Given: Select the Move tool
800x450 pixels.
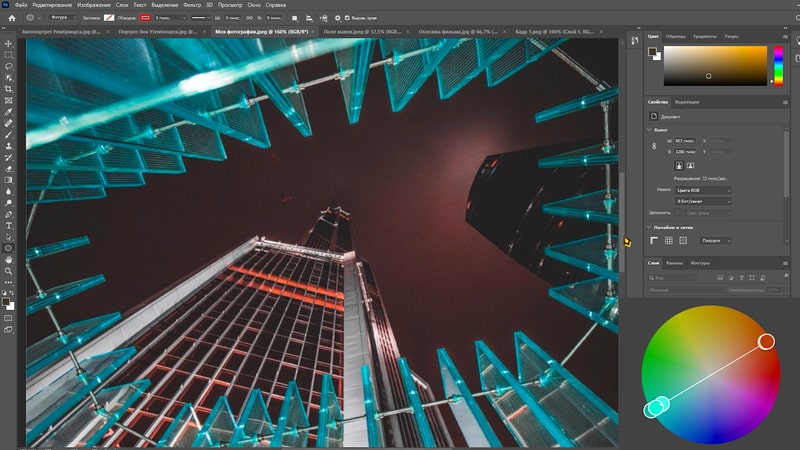Looking at the screenshot, I should pos(9,44).
